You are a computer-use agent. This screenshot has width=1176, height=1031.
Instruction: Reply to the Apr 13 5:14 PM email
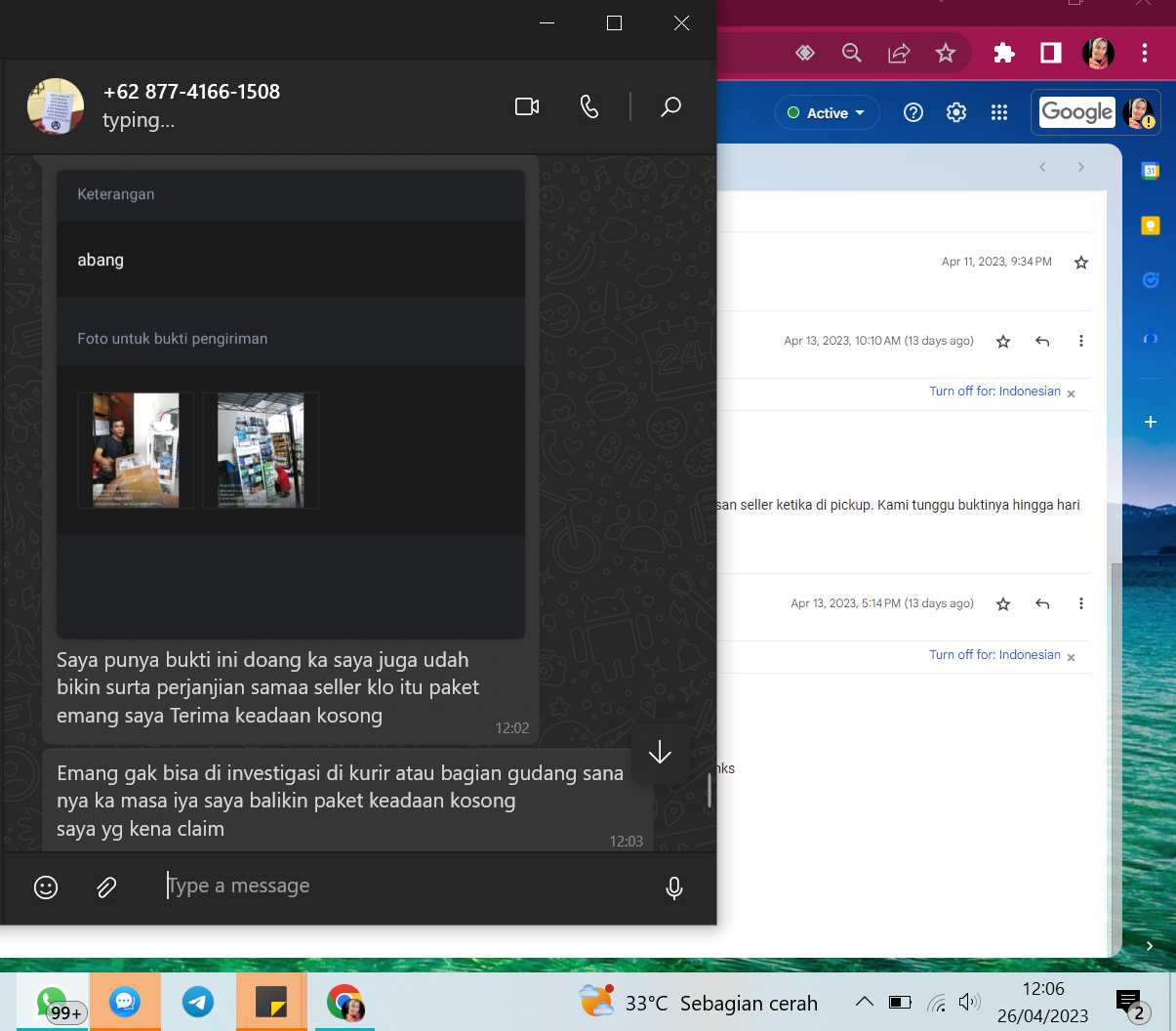(x=1042, y=604)
